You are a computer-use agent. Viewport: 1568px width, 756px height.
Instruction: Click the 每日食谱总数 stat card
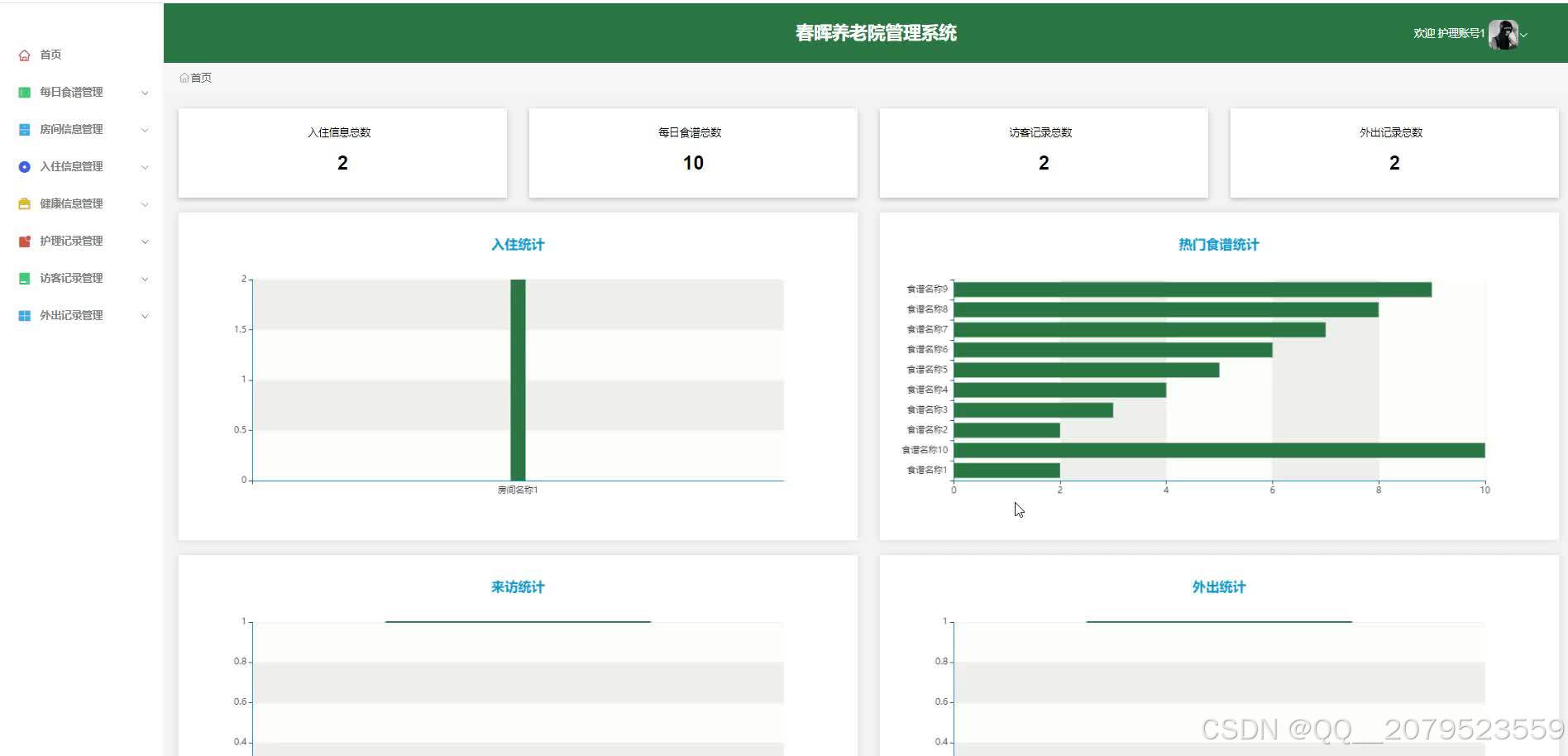pyautogui.click(x=692, y=152)
